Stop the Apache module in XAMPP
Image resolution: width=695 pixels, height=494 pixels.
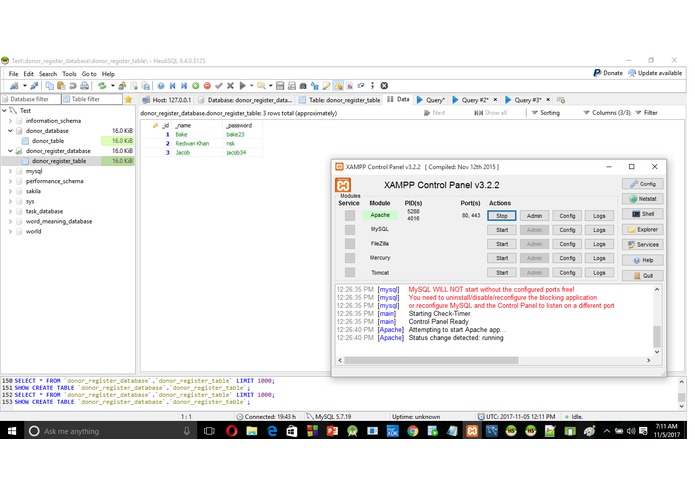502,216
